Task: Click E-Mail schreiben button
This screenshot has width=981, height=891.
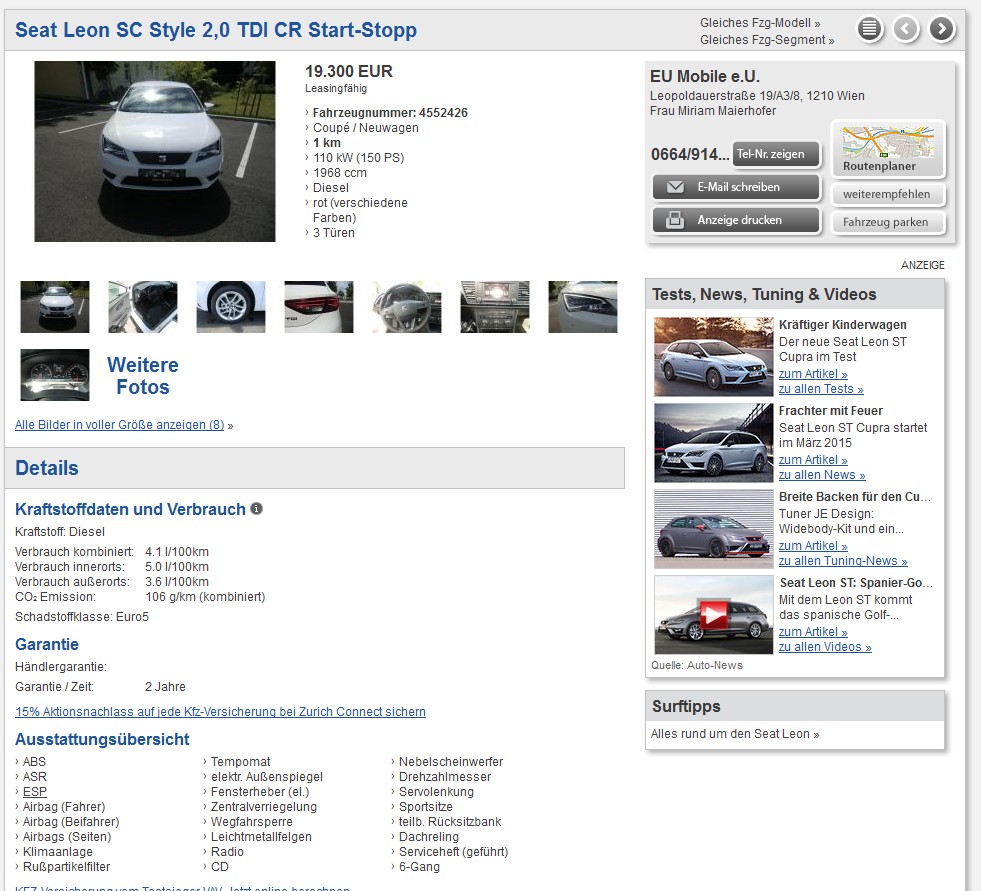Action: 736,187
